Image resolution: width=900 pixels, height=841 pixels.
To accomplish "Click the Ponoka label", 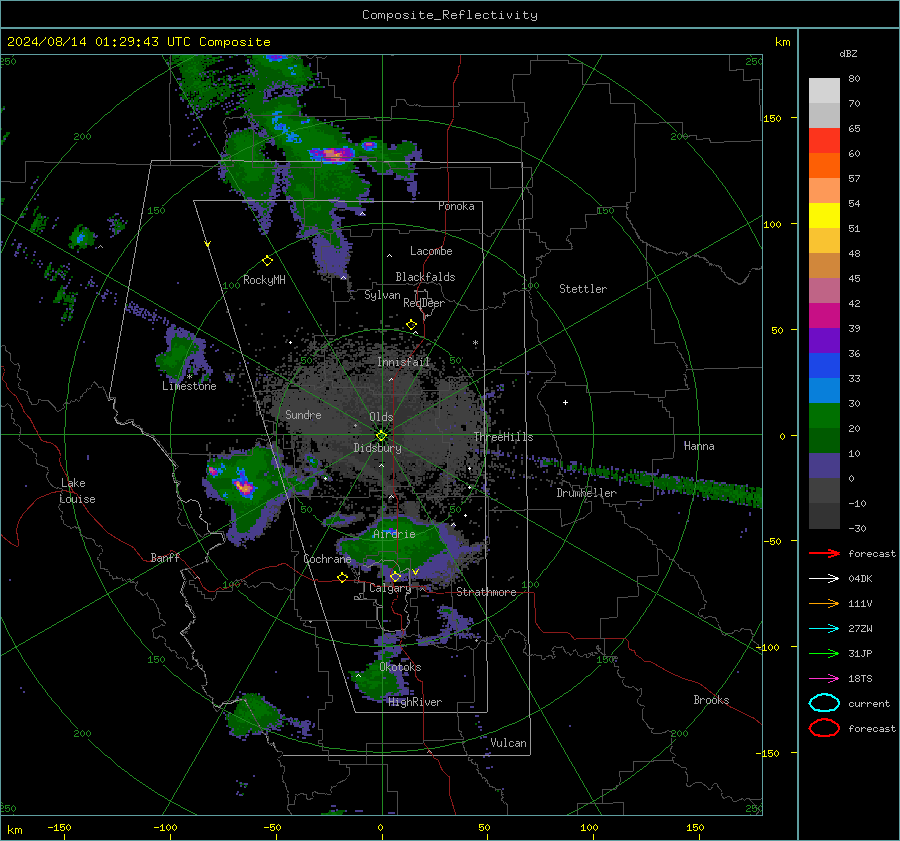I will (456, 206).
